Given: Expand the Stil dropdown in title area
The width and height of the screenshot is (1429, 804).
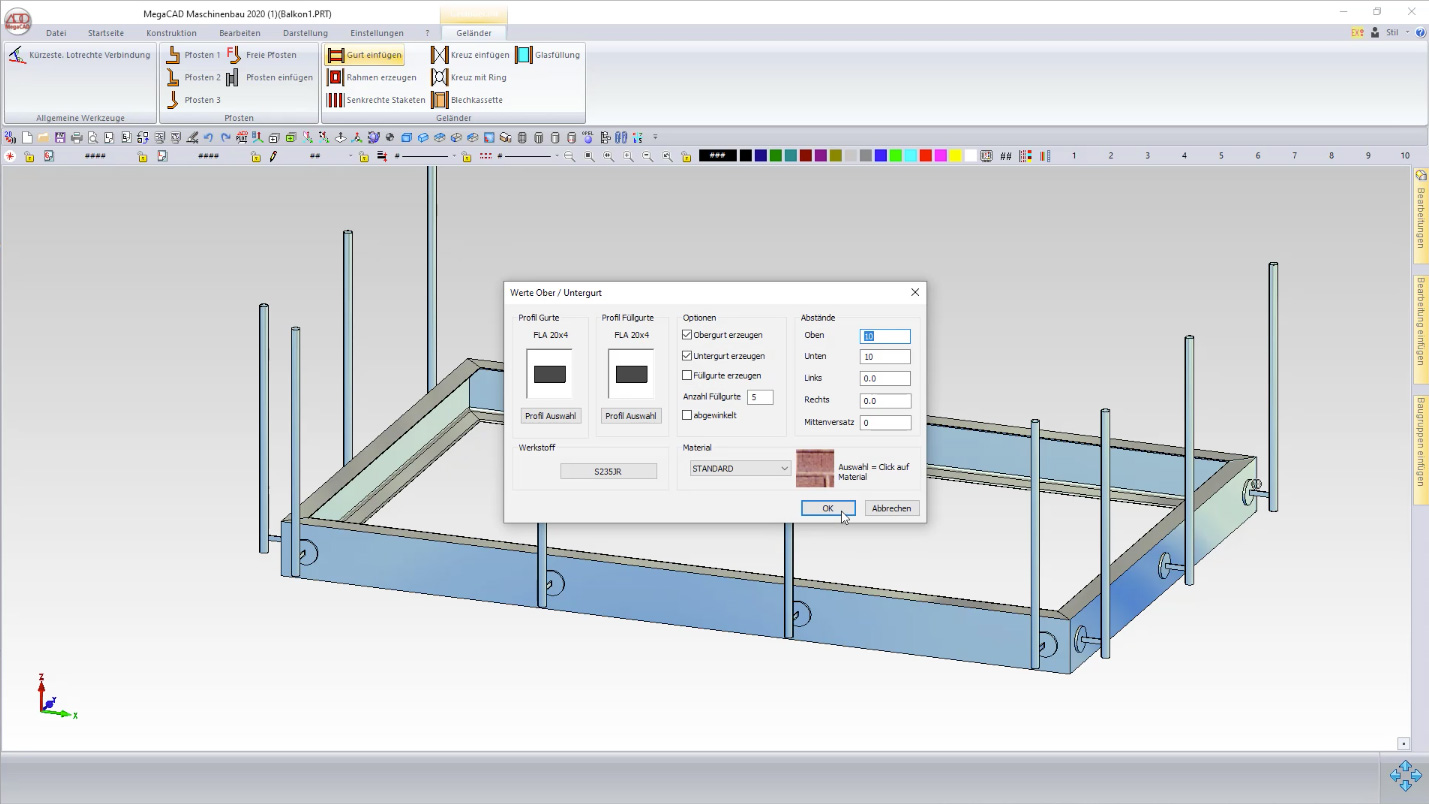Looking at the screenshot, I should (1408, 32).
